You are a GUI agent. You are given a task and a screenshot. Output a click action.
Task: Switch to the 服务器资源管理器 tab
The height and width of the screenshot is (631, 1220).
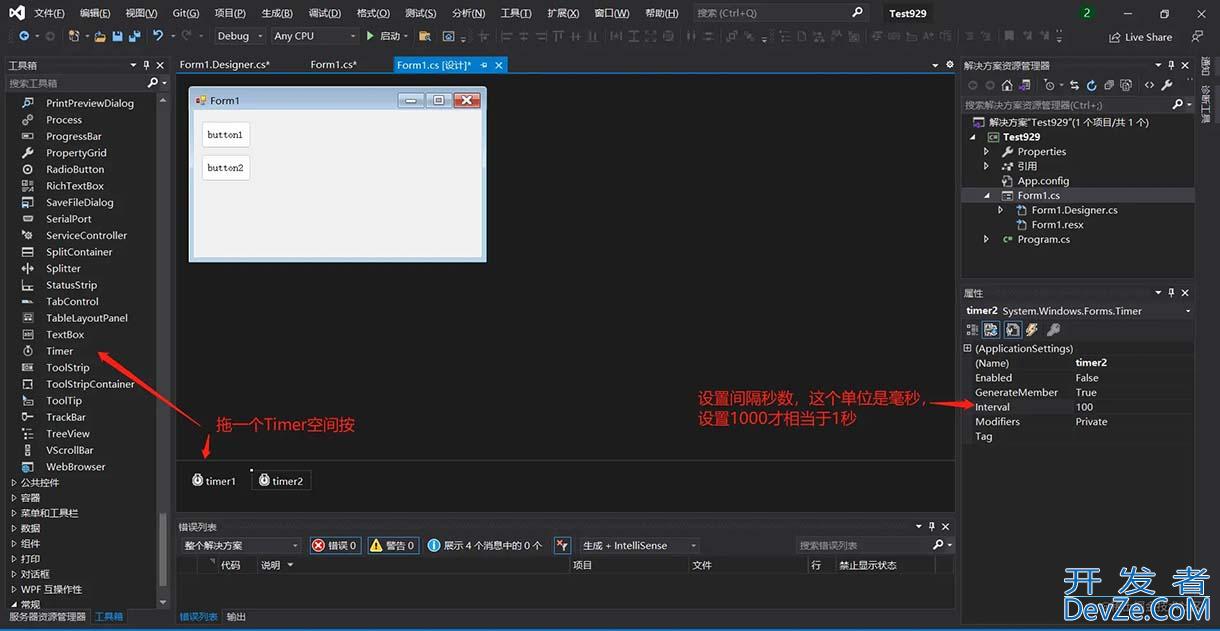(48, 617)
